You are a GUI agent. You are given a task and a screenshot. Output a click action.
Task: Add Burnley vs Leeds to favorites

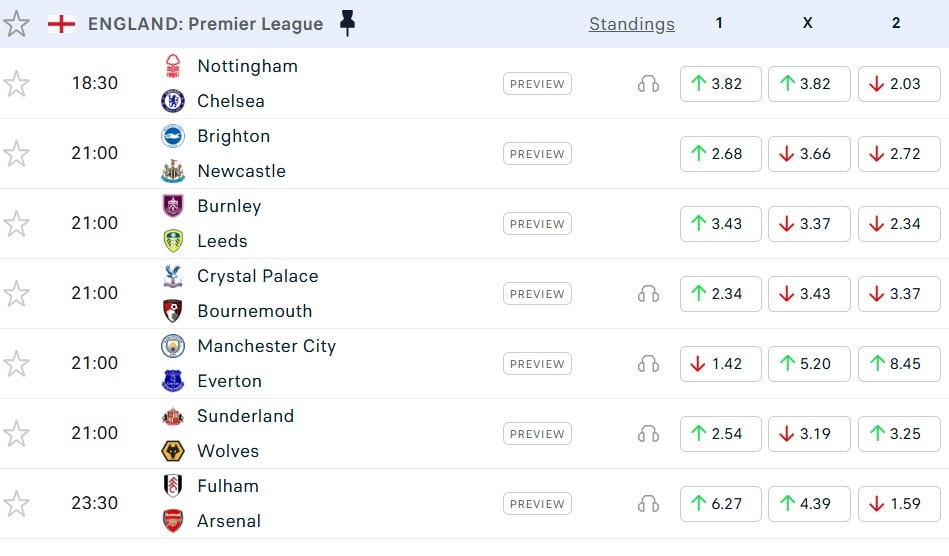pyautogui.click(x=16, y=224)
